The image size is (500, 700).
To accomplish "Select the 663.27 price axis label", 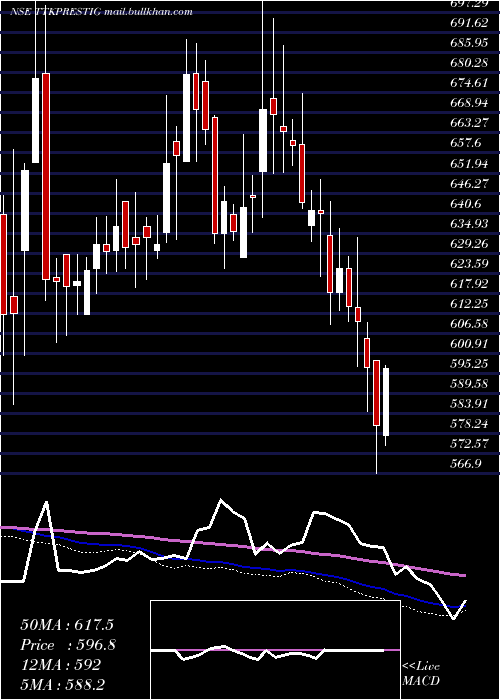I will click(469, 123).
